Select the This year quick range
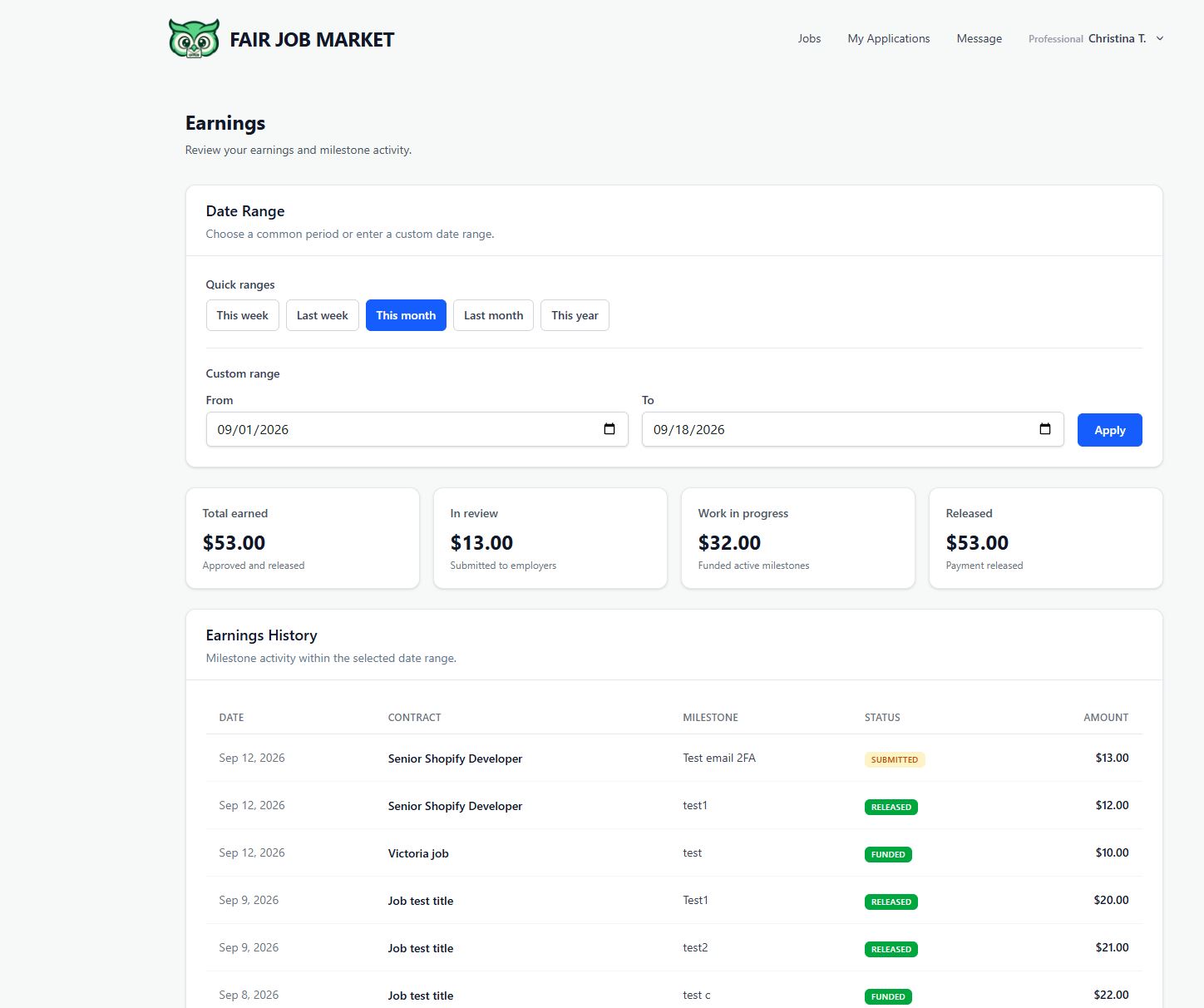Screen dimensions: 1204x1008 coord(575,315)
